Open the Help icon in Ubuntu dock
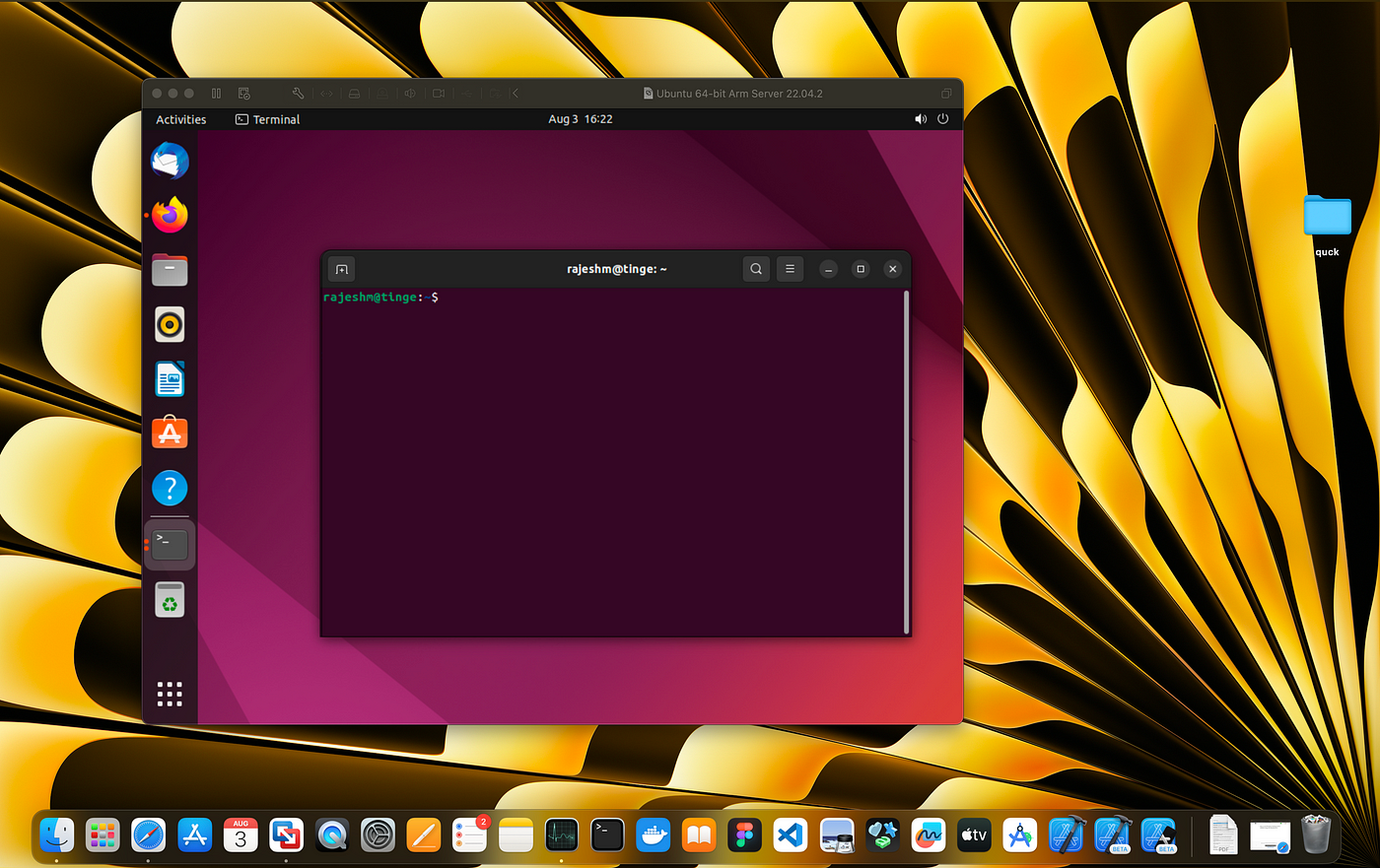This screenshot has width=1380, height=868. pos(170,488)
